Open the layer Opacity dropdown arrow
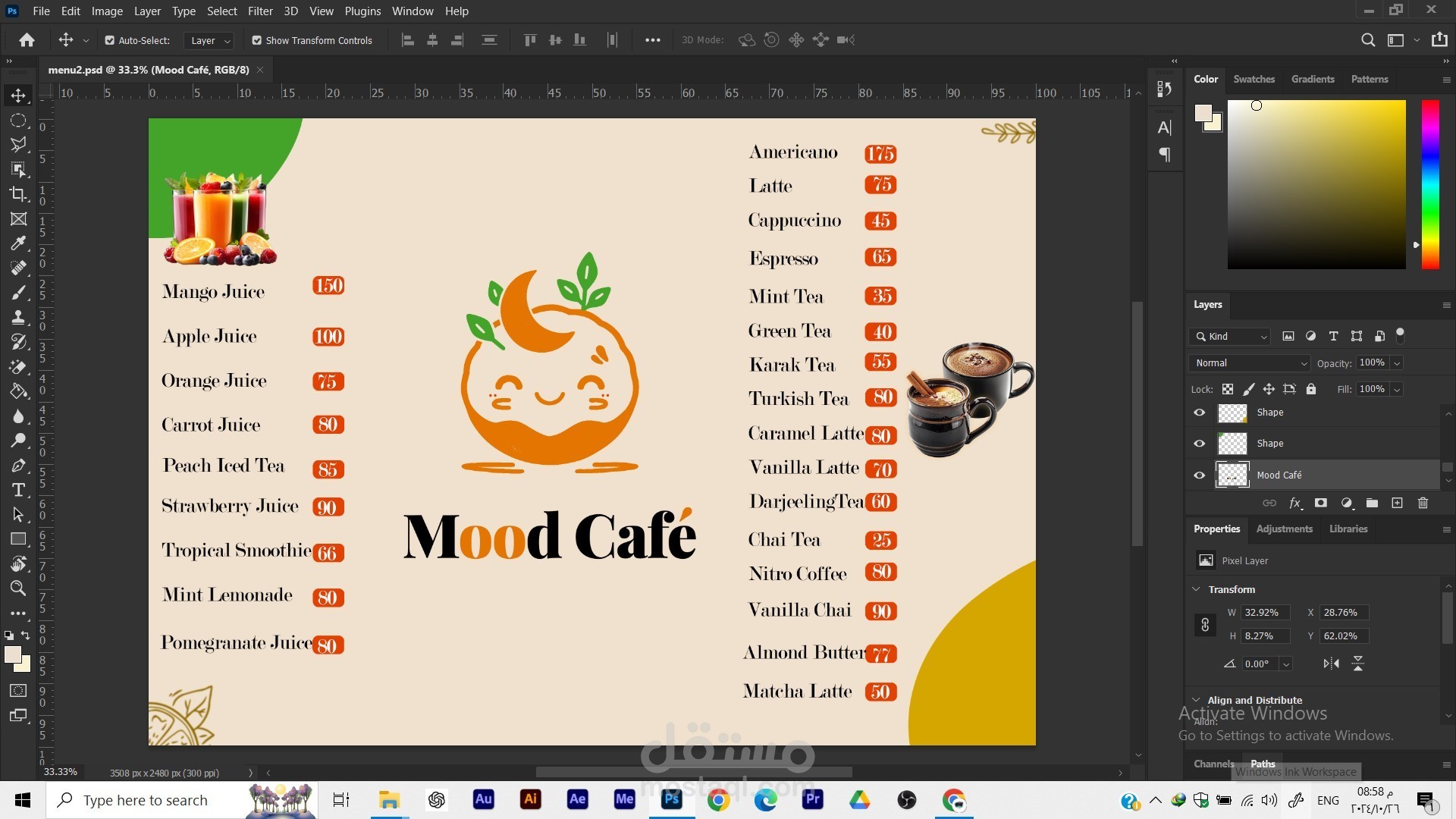Image resolution: width=1456 pixels, height=819 pixels. click(1397, 363)
